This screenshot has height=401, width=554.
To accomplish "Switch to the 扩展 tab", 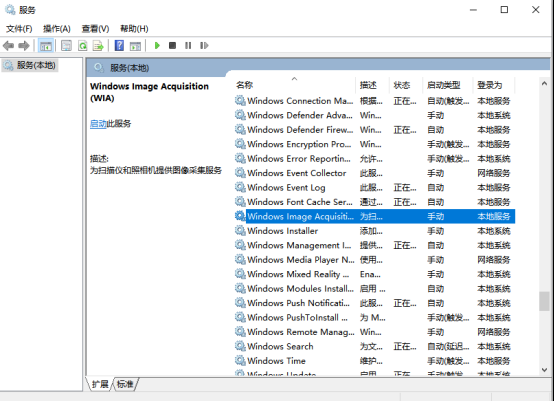I will click(100, 384).
